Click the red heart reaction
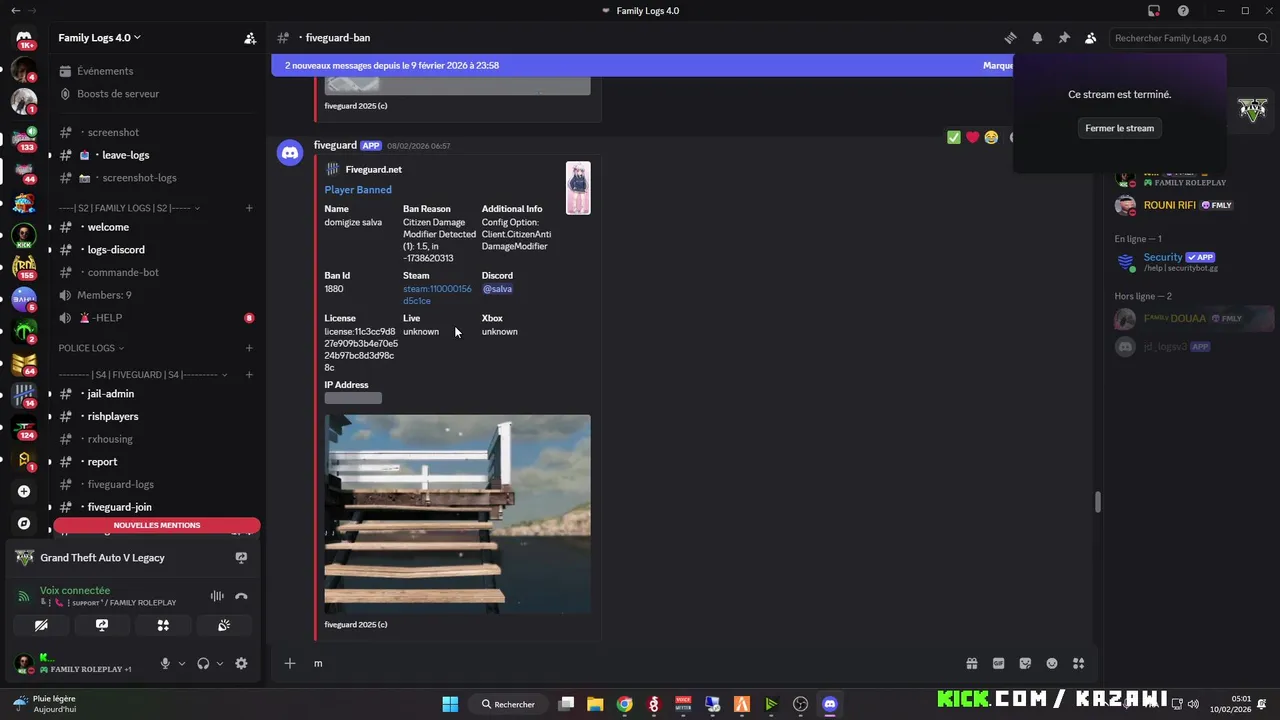The image size is (1280, 720). point(972,137)
